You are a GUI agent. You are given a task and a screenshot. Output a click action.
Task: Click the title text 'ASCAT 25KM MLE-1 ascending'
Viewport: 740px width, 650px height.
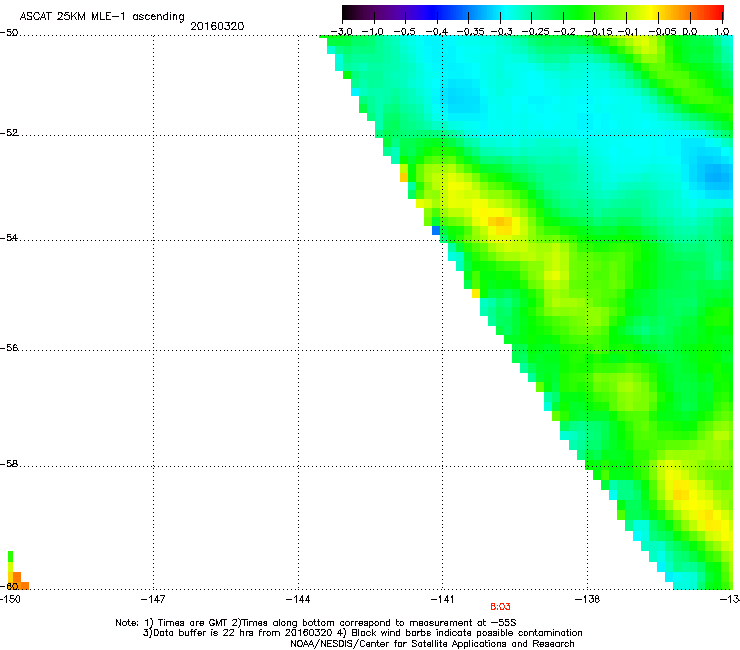coord(102,16)
